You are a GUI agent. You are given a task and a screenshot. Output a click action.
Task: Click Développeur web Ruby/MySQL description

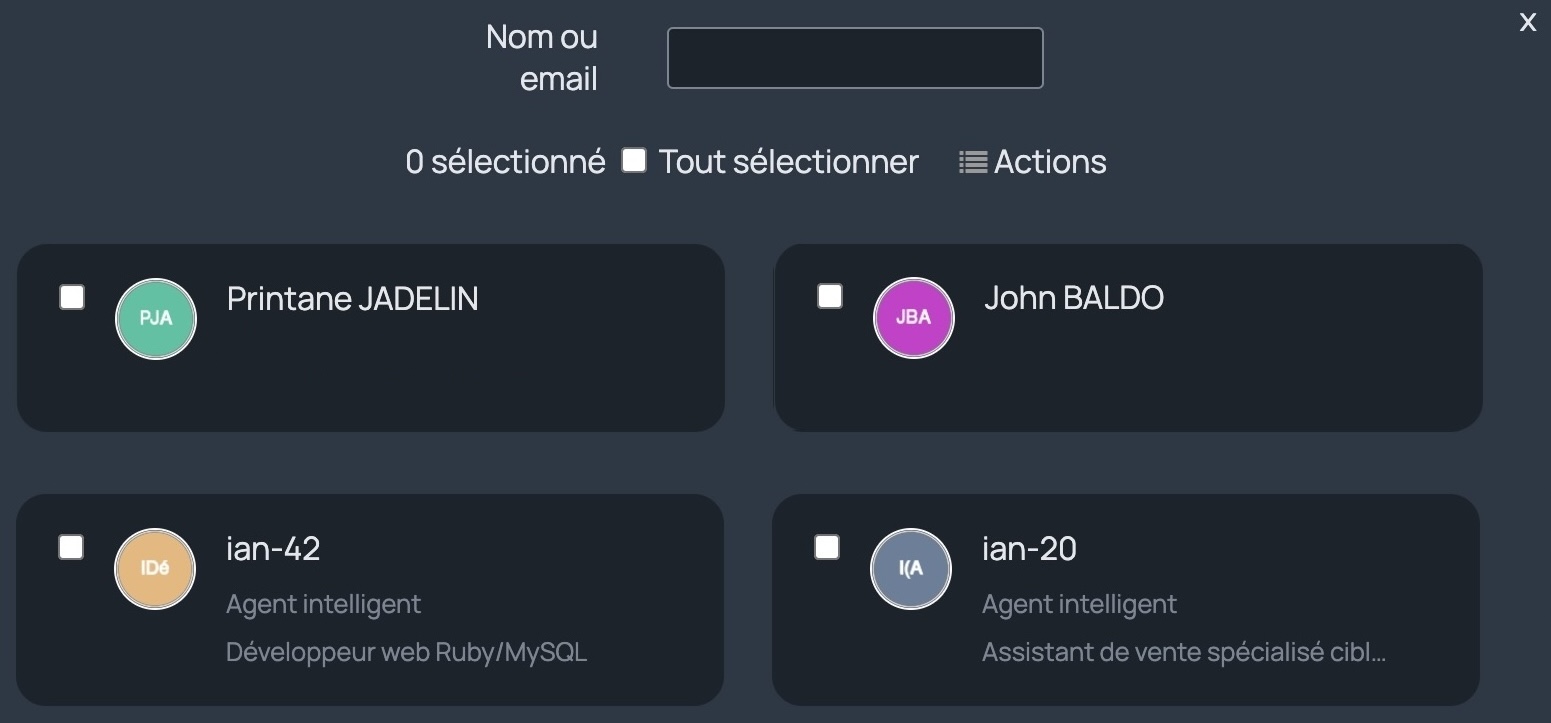[x=406, y=653]
